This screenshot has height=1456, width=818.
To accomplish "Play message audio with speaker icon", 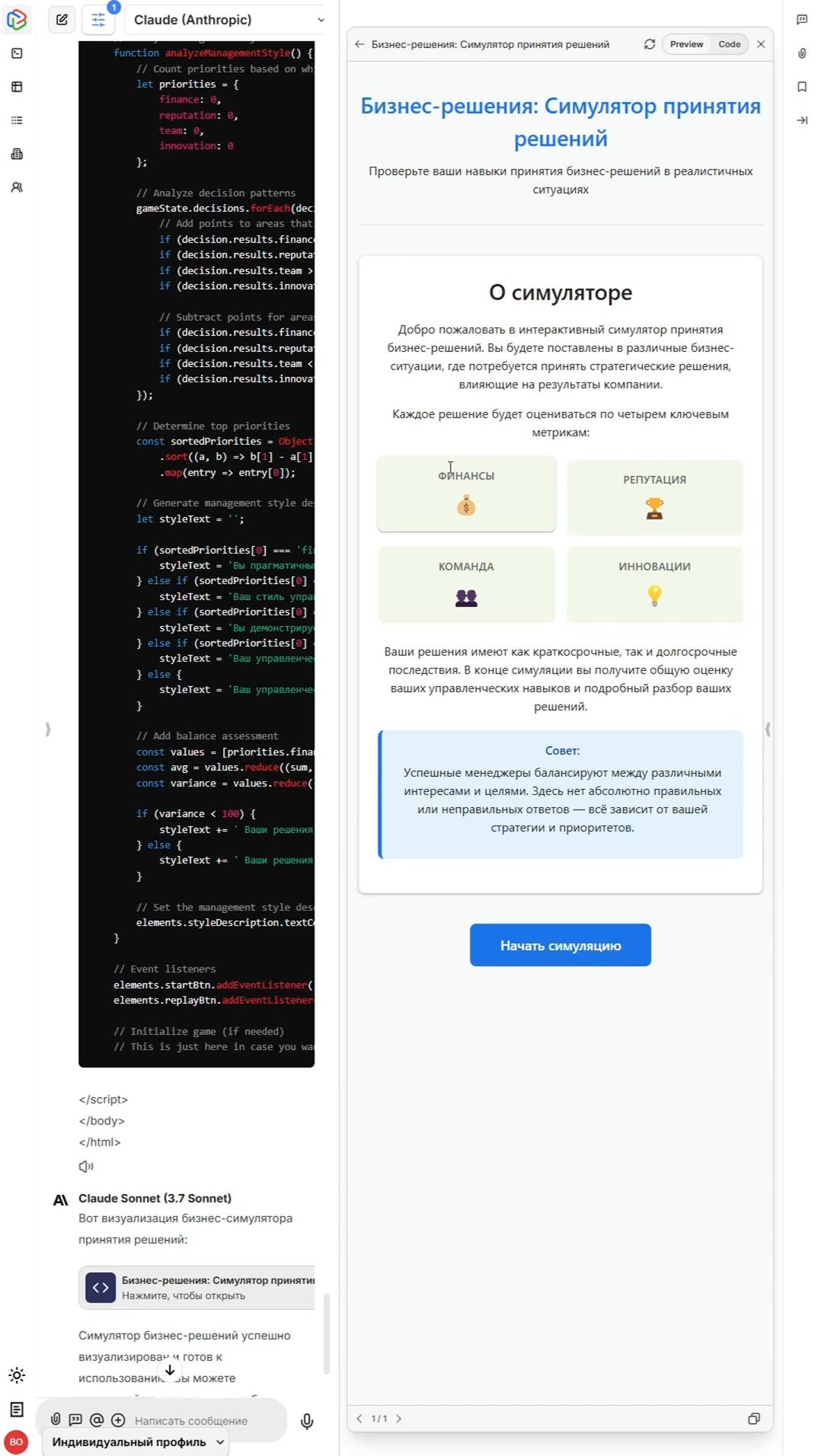I will click(x=86, y=1166).
